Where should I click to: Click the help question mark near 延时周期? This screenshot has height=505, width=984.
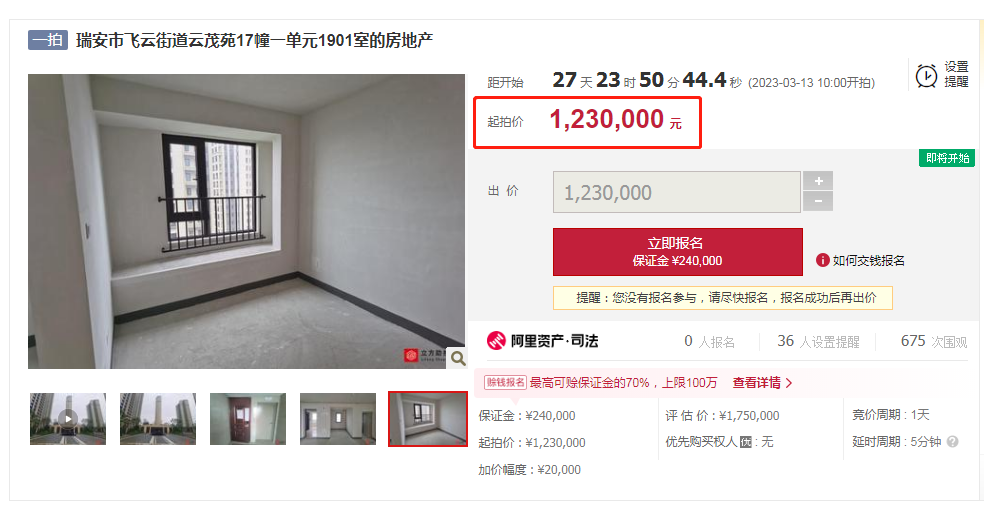point(953,442)
